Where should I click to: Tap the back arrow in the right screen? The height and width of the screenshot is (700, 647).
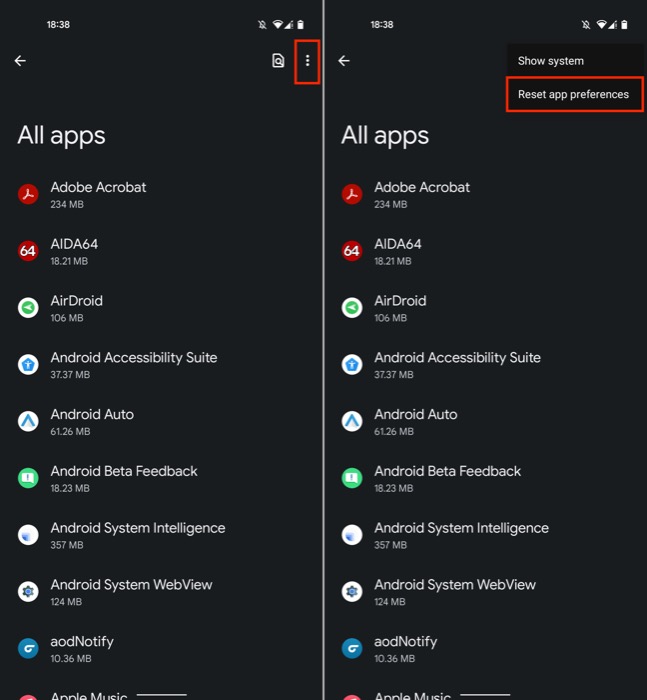344,61
